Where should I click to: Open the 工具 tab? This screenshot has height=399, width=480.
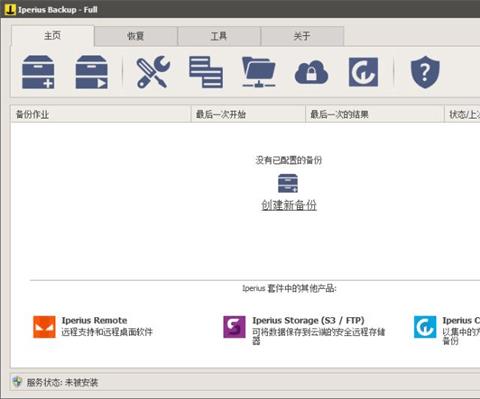tap(219, 36)
